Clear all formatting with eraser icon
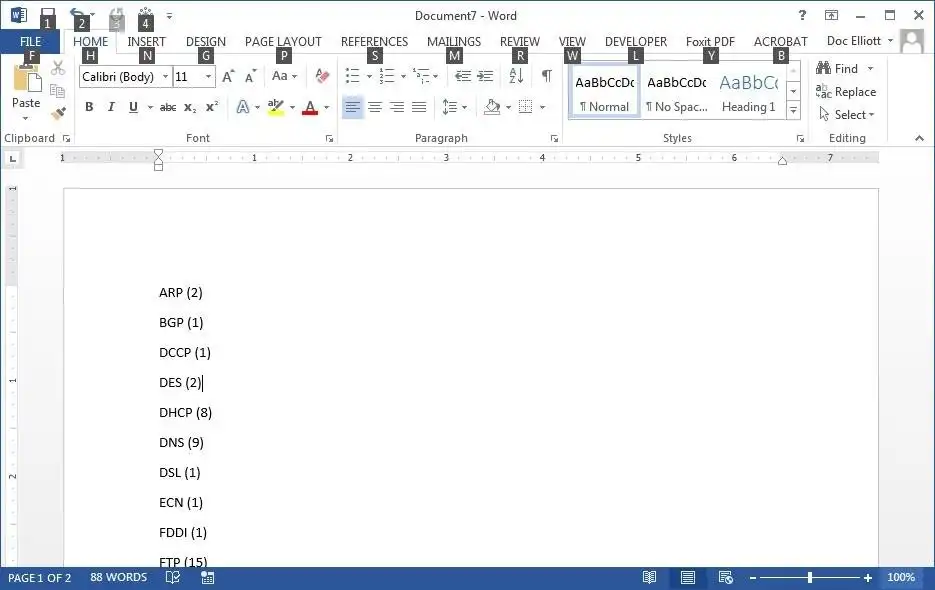The width and height of the screenshot is (935, 590). click(322, 76)
